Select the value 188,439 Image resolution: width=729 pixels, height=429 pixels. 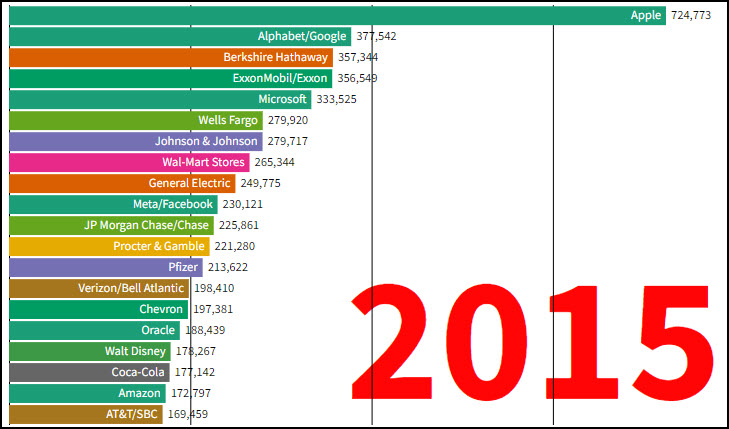(x=205, y=330)
